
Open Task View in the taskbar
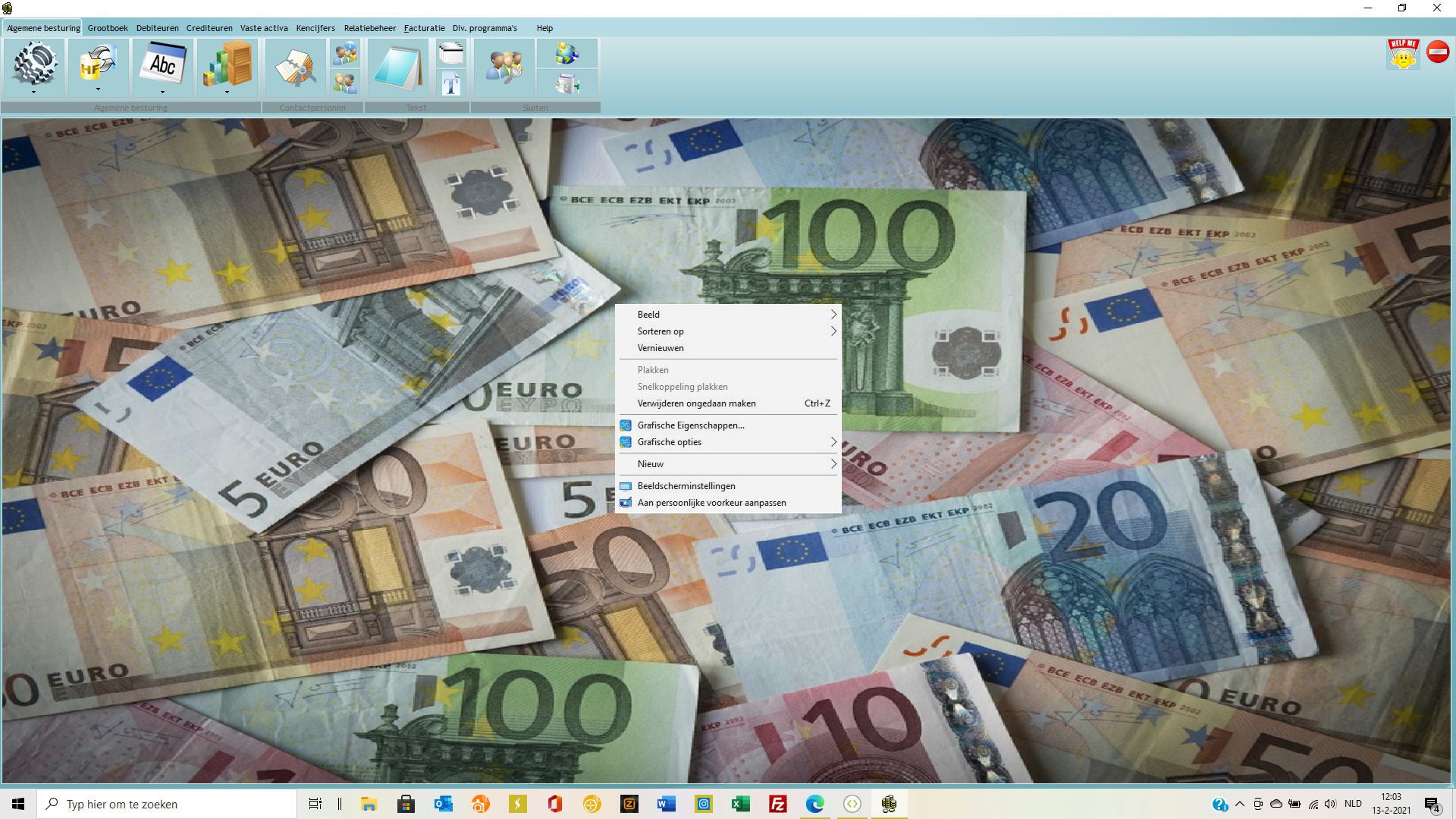pos(315,804)
